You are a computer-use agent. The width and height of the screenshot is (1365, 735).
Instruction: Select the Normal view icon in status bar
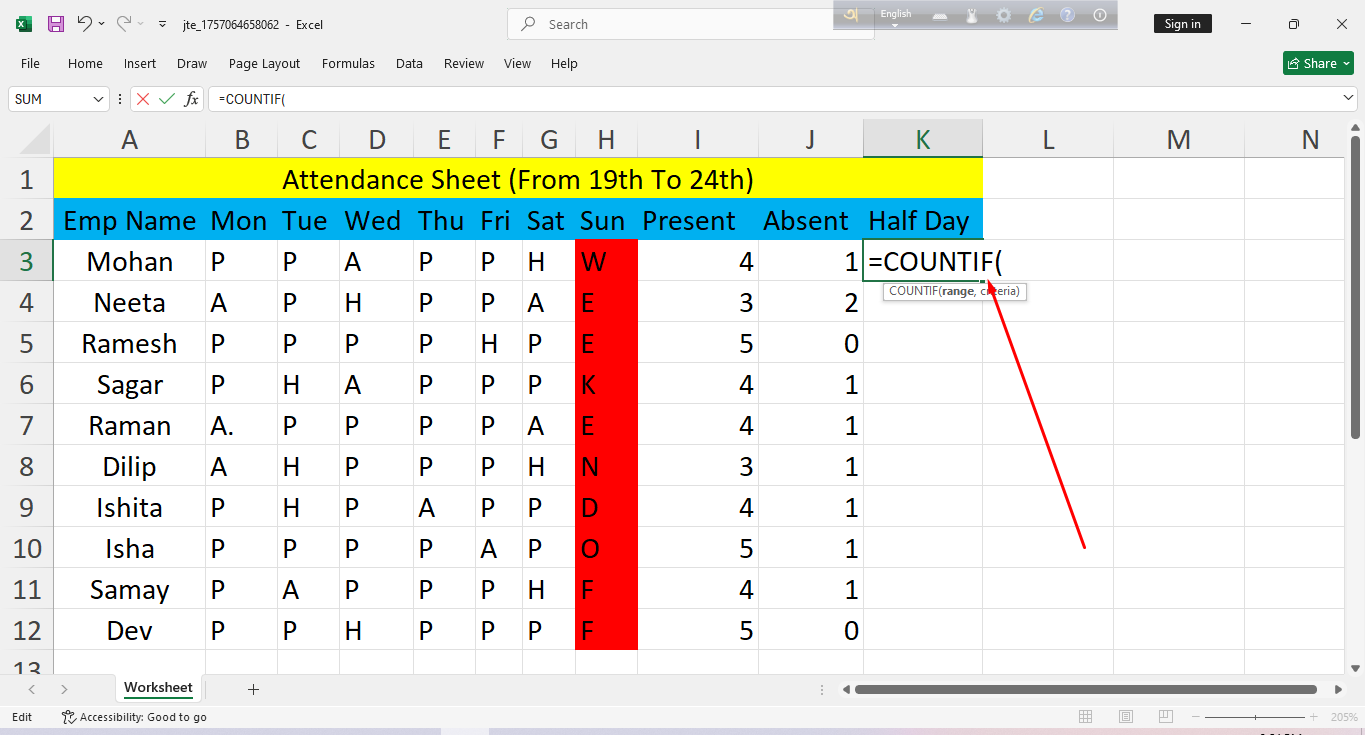[1086, 717]
